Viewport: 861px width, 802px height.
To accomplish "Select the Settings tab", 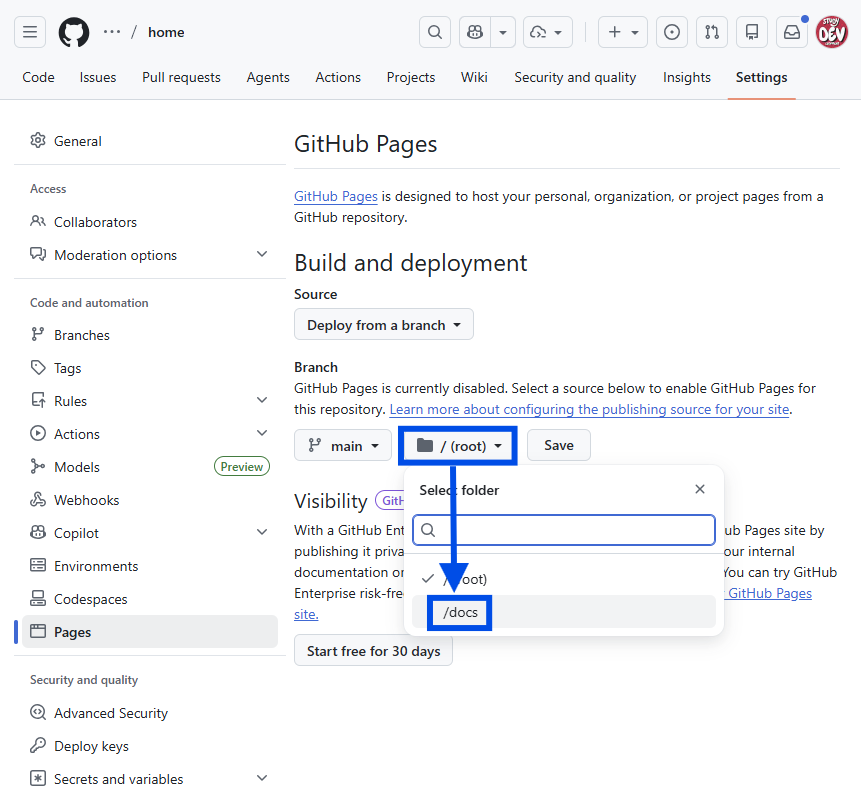I will point(761,77).
